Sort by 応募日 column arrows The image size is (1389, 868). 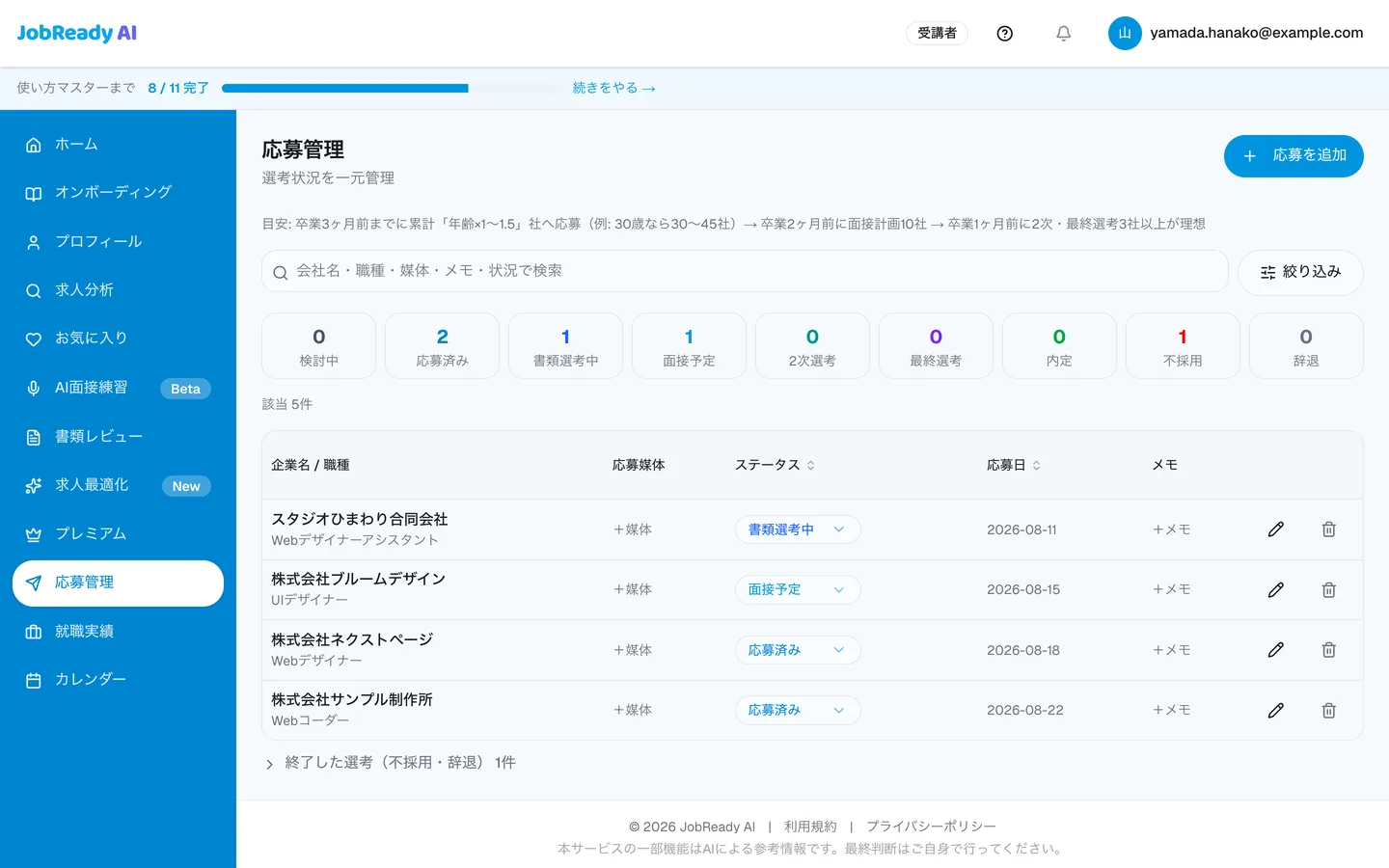point(1037,465)
